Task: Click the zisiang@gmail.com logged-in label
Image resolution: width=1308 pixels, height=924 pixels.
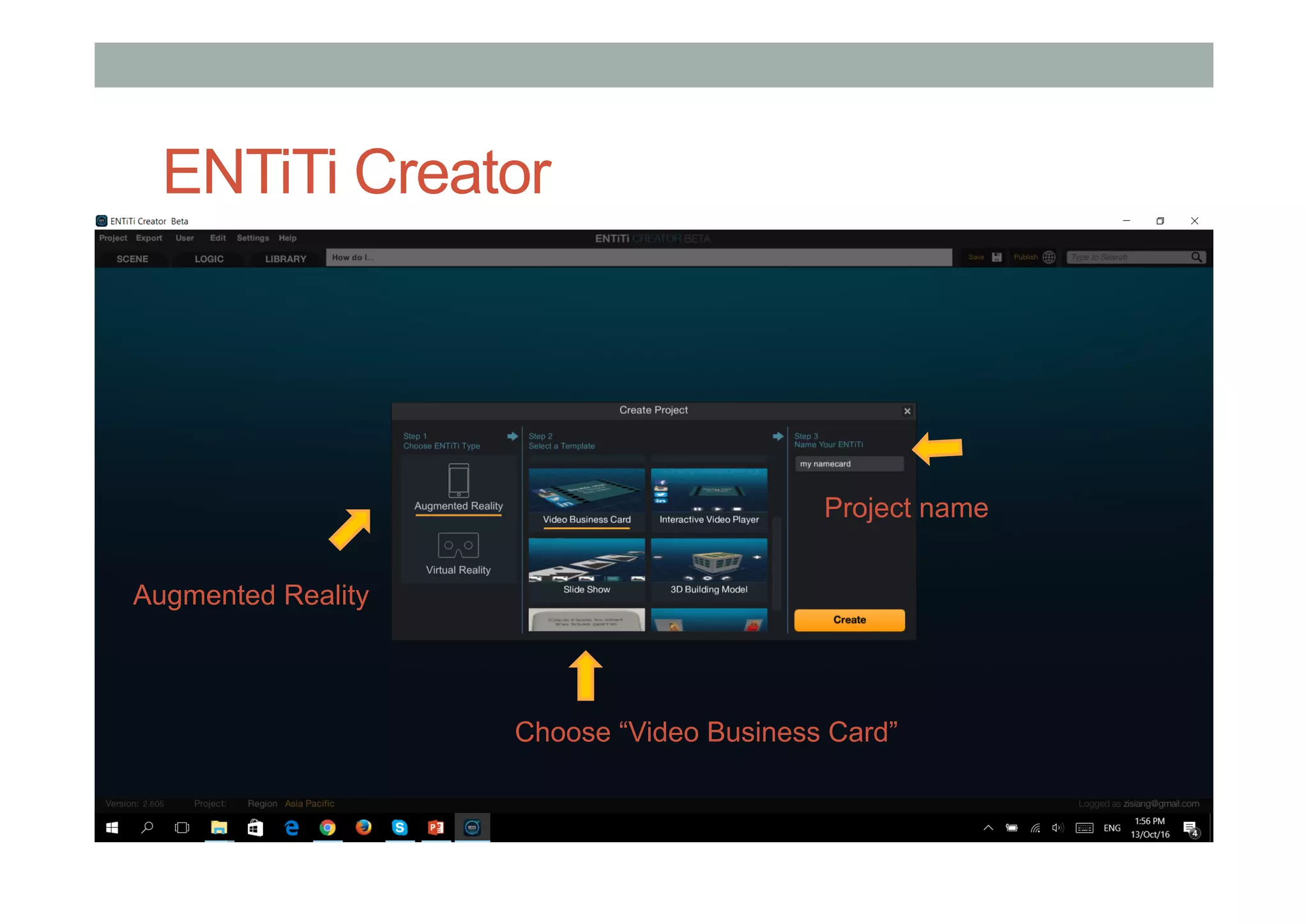Action: click(1161, 803)
